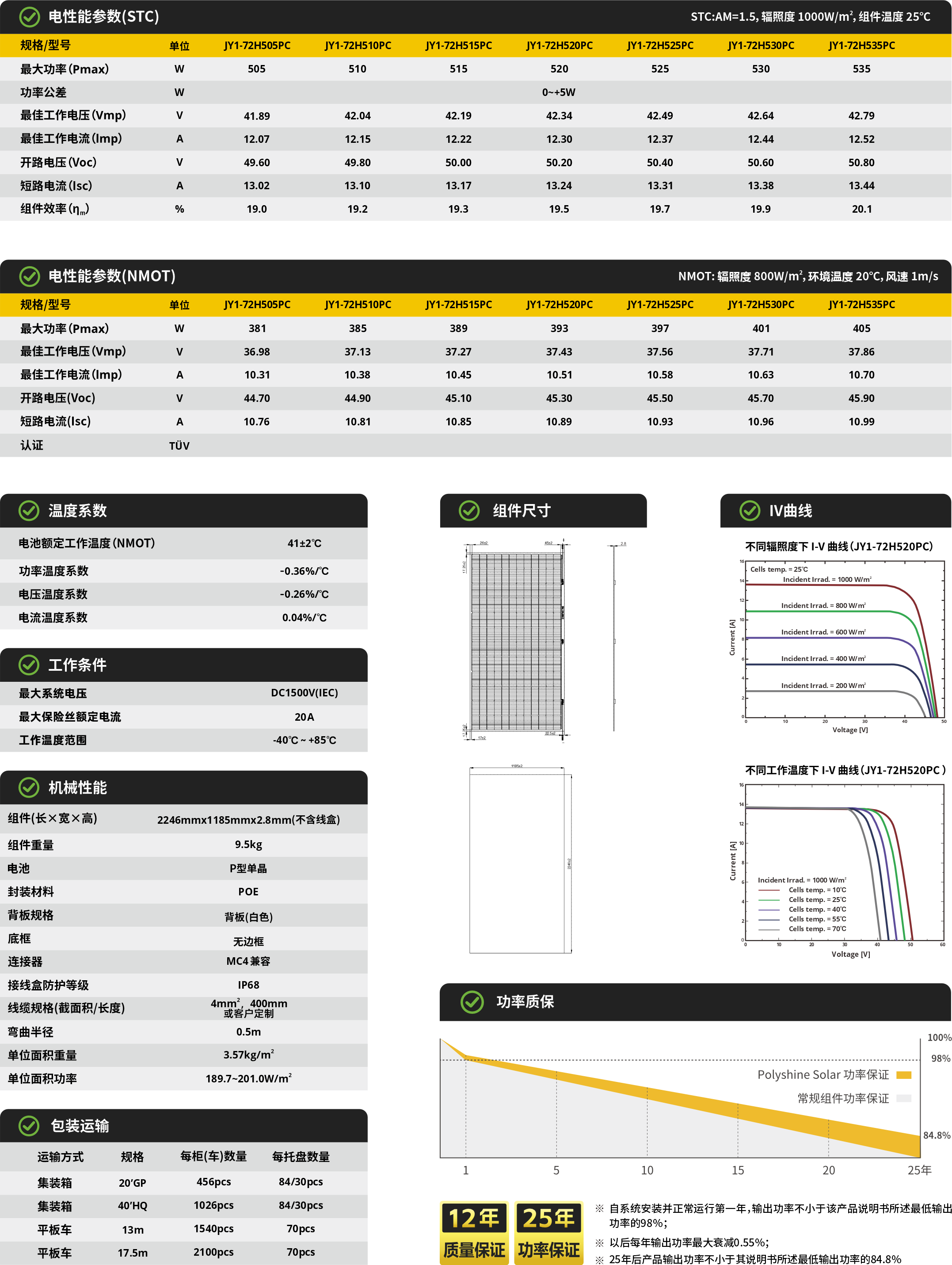The image size is (952, 1265).
Task: Click the NMOT Isc value 10.76
Action: point(257,422)
